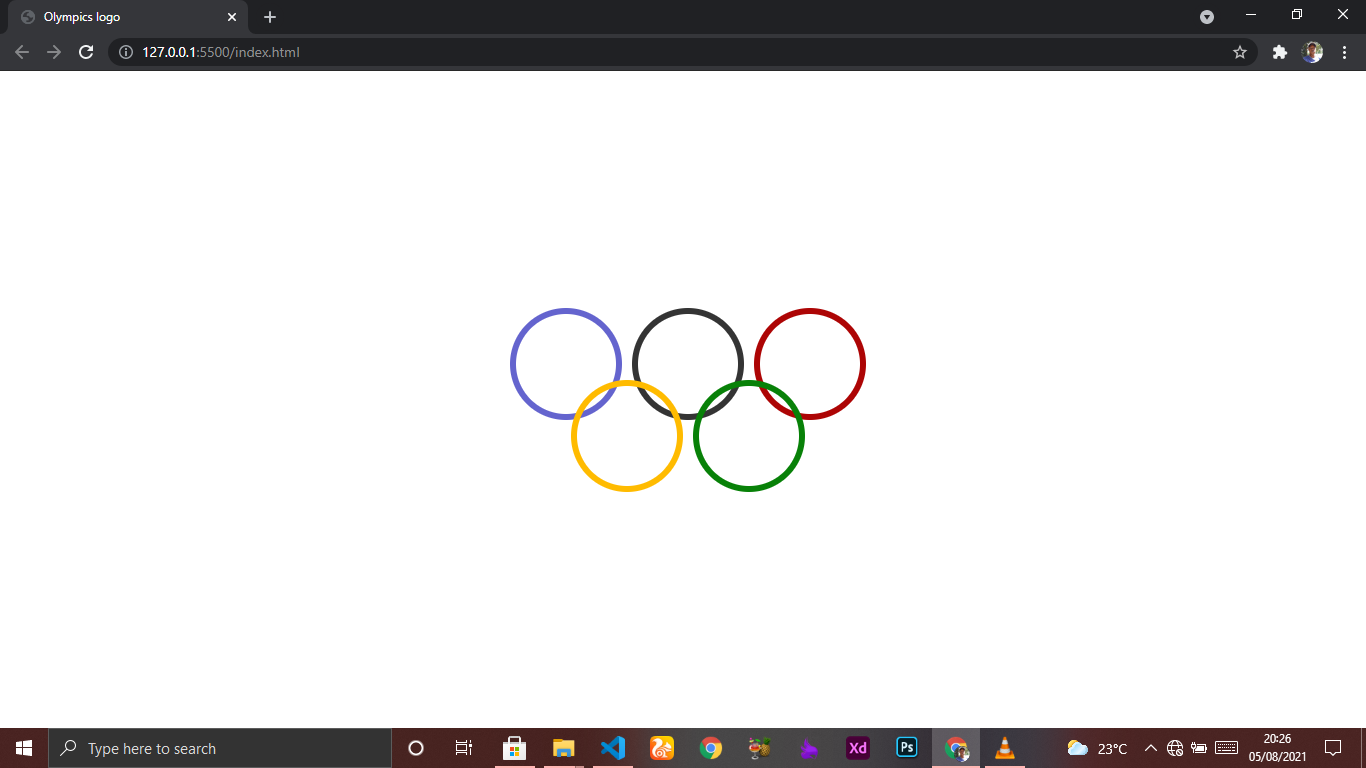Reload the index.html page
The height and width of the screenshot is (768, 1366).
pos(85,52)
